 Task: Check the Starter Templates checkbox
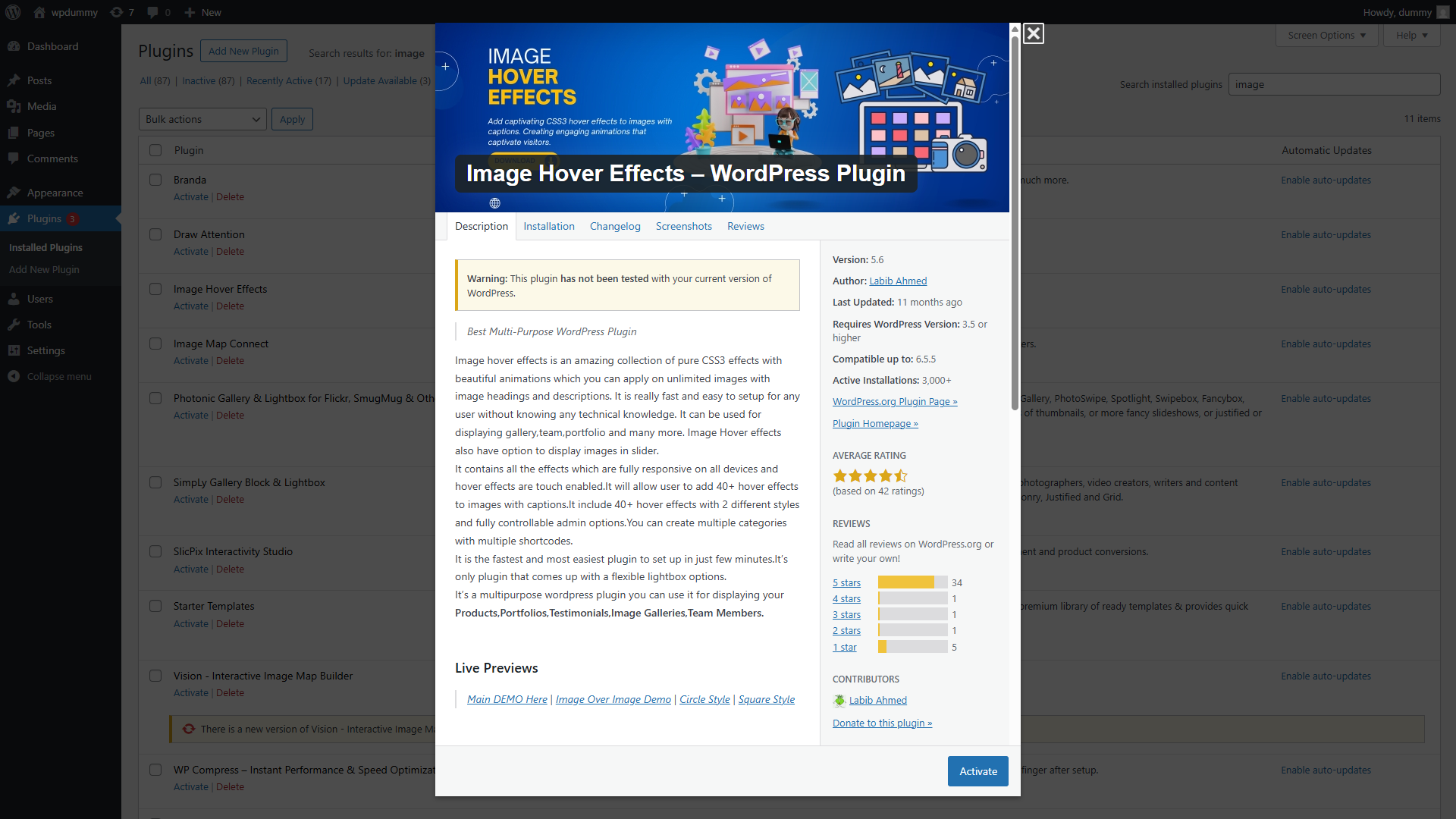click(x=155, y=606)
